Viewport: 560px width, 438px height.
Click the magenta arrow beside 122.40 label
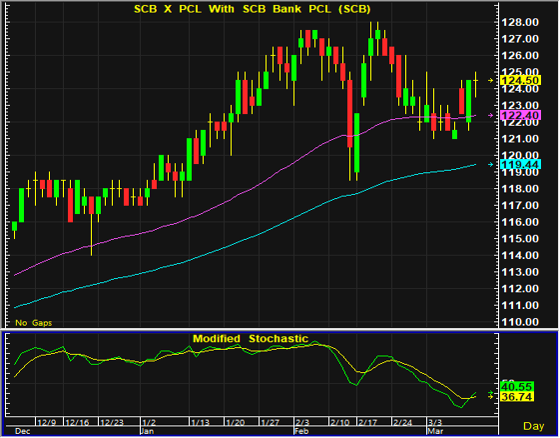(490, 115)
